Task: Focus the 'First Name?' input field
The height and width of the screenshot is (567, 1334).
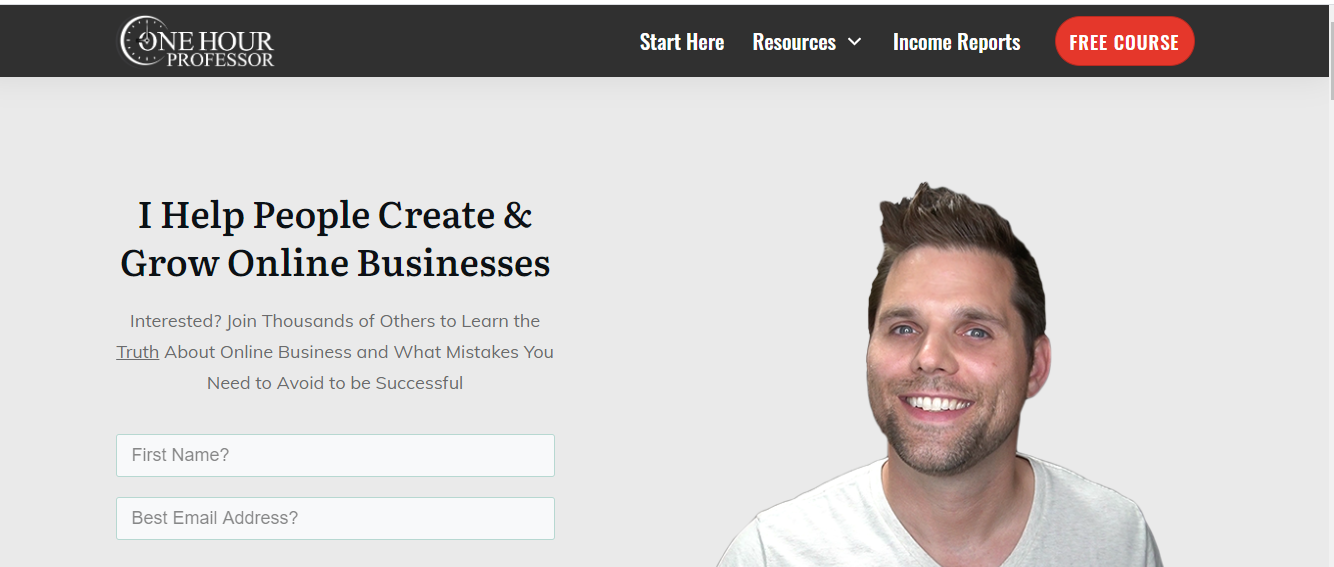Action: click(x=335, y=455)
